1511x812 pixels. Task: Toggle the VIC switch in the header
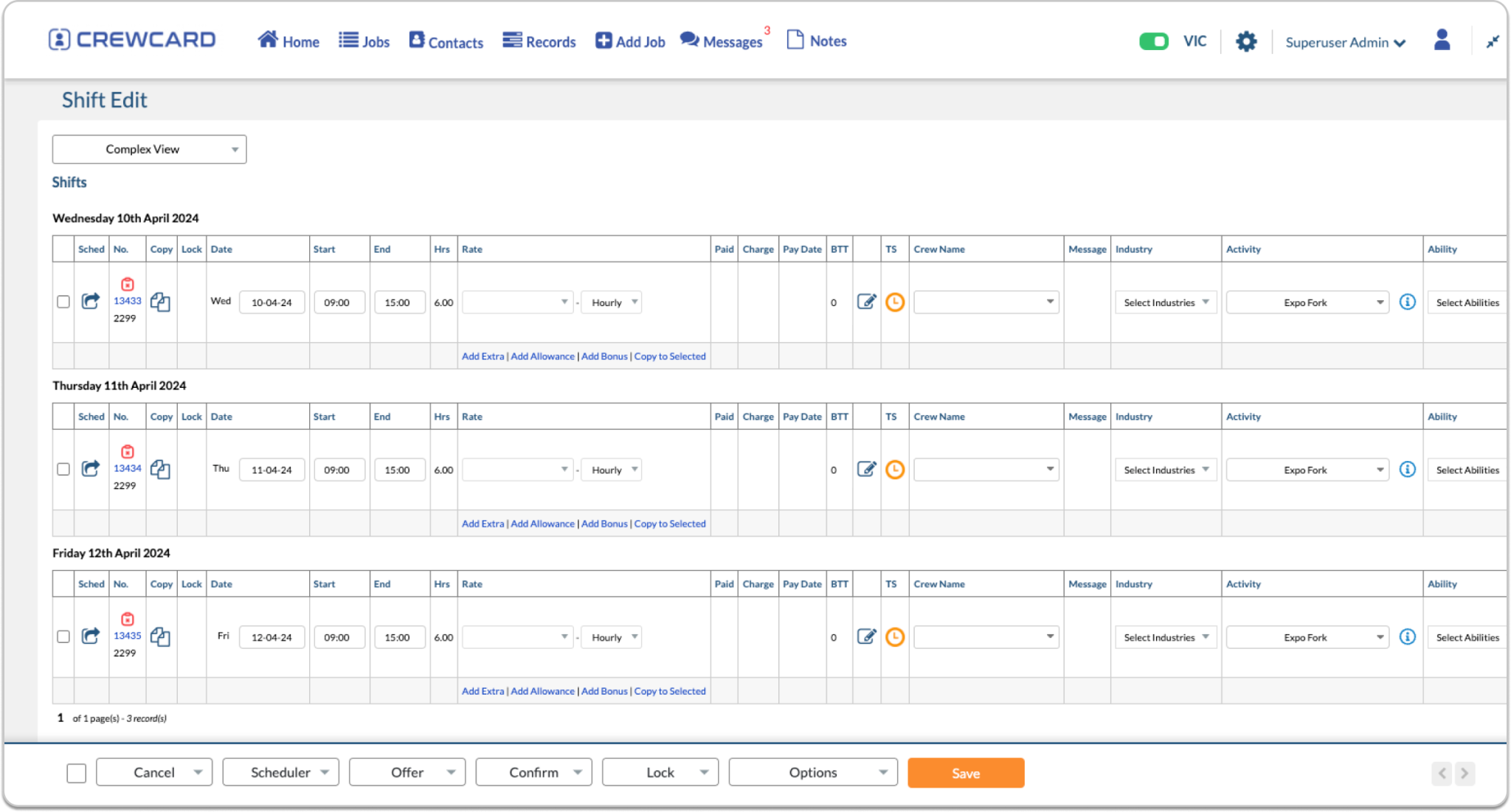click(1154, 43)
